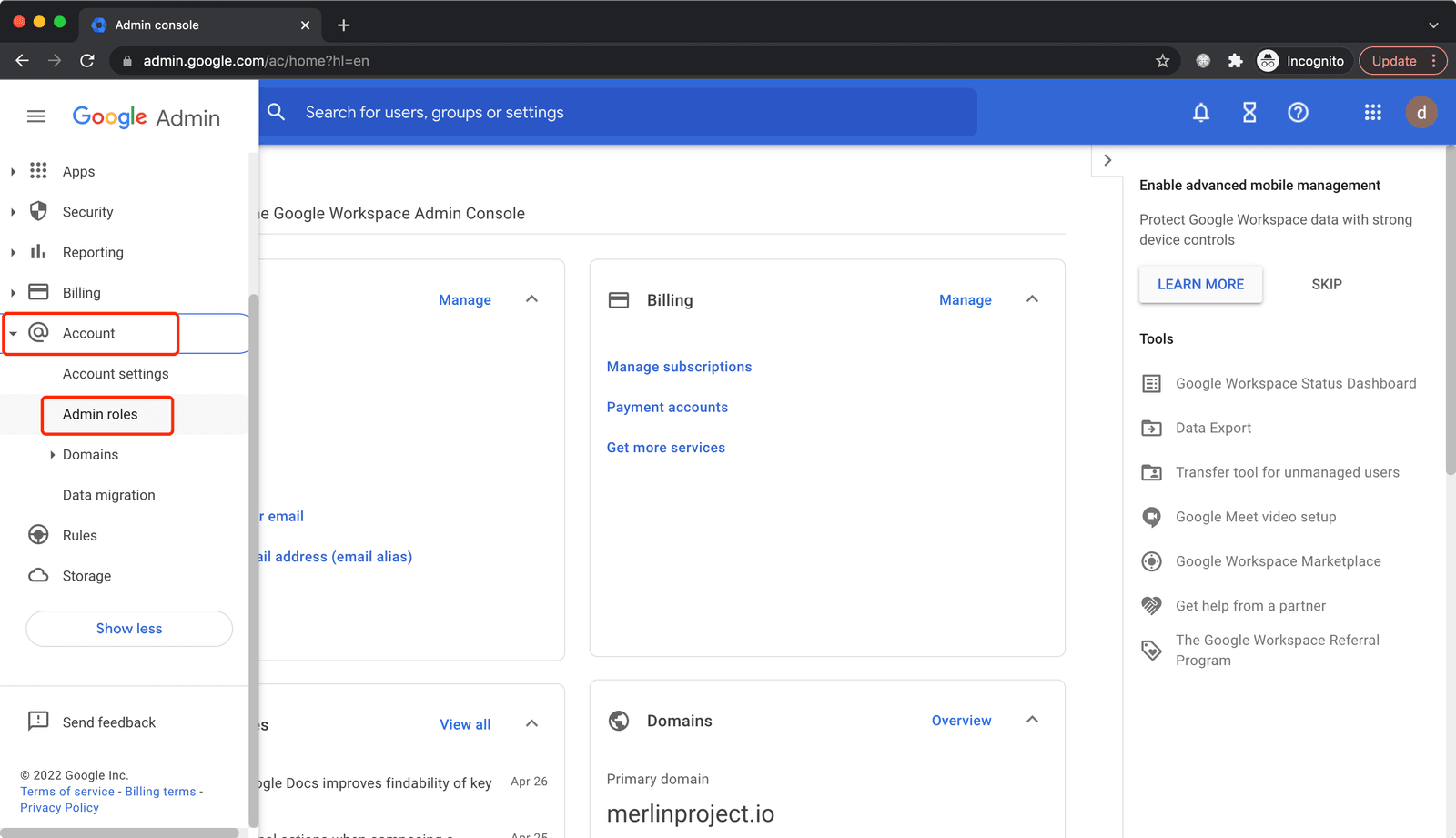Click the Security shield icon
This screenshot has height=838, width=1456.
38,211
